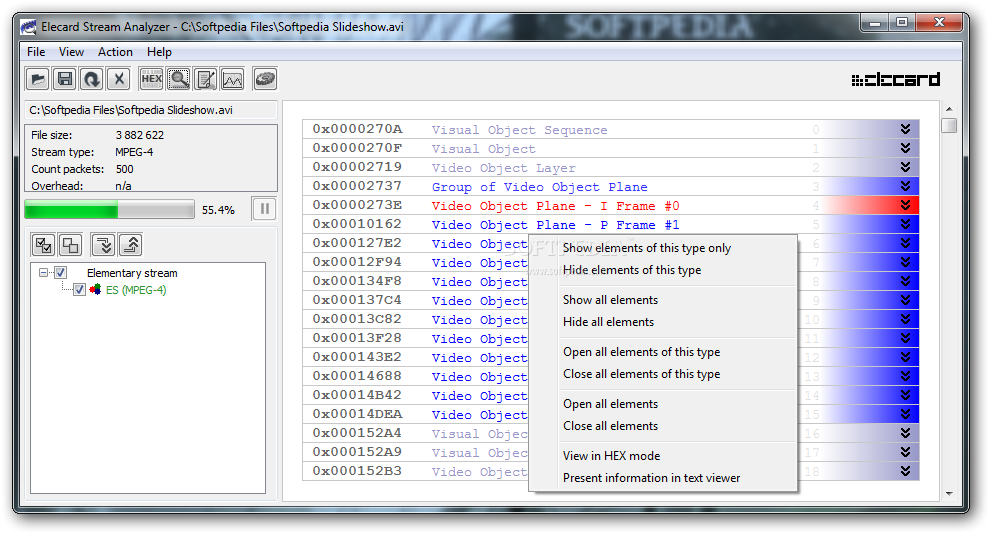The image size is (990, 534).
Task: Expand Group of Video Object Plane chevron
Action: pos(905,186)
